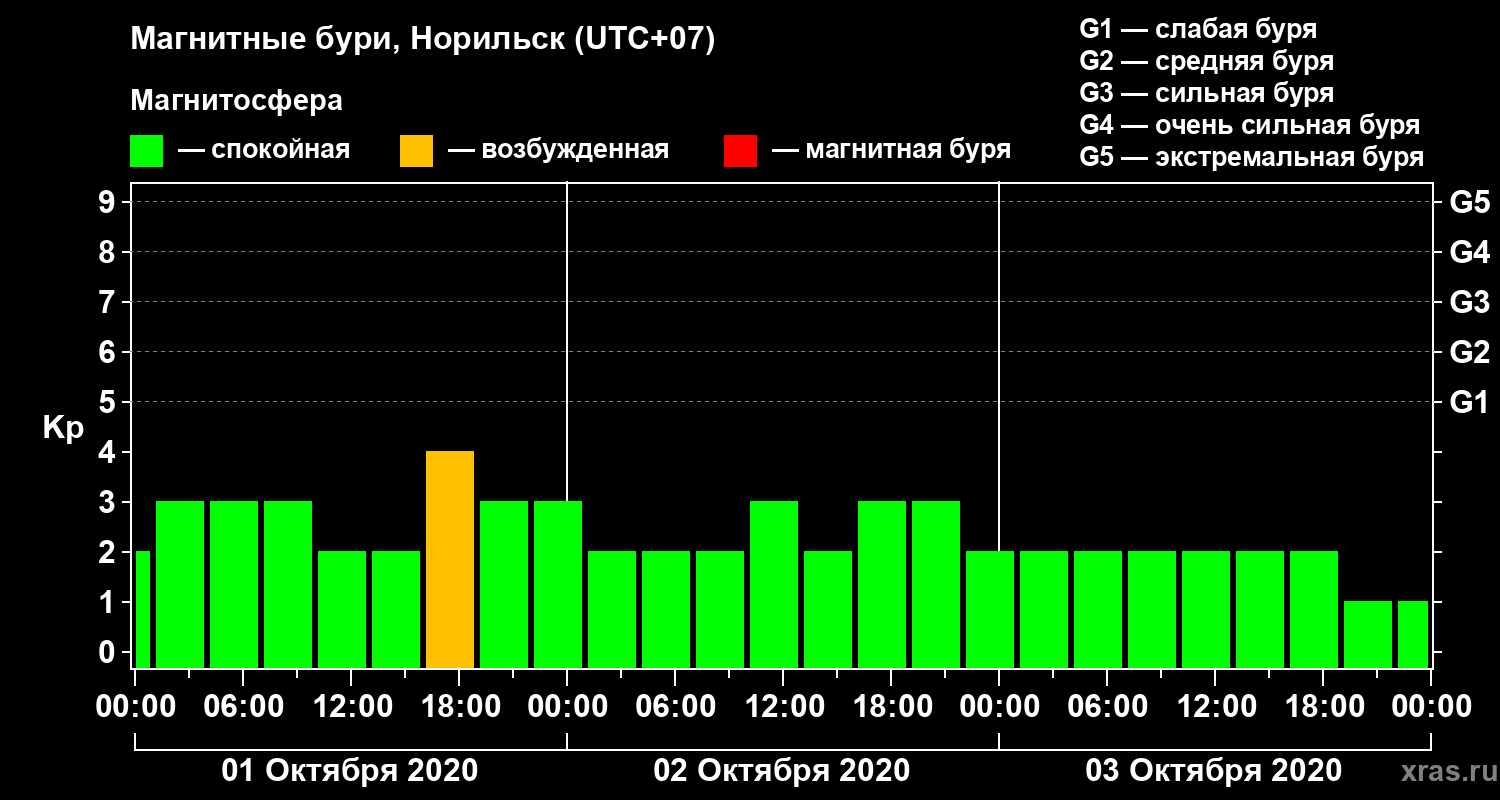
Task: Click the 'G5' label on right axis
Action: [1469, 203]
